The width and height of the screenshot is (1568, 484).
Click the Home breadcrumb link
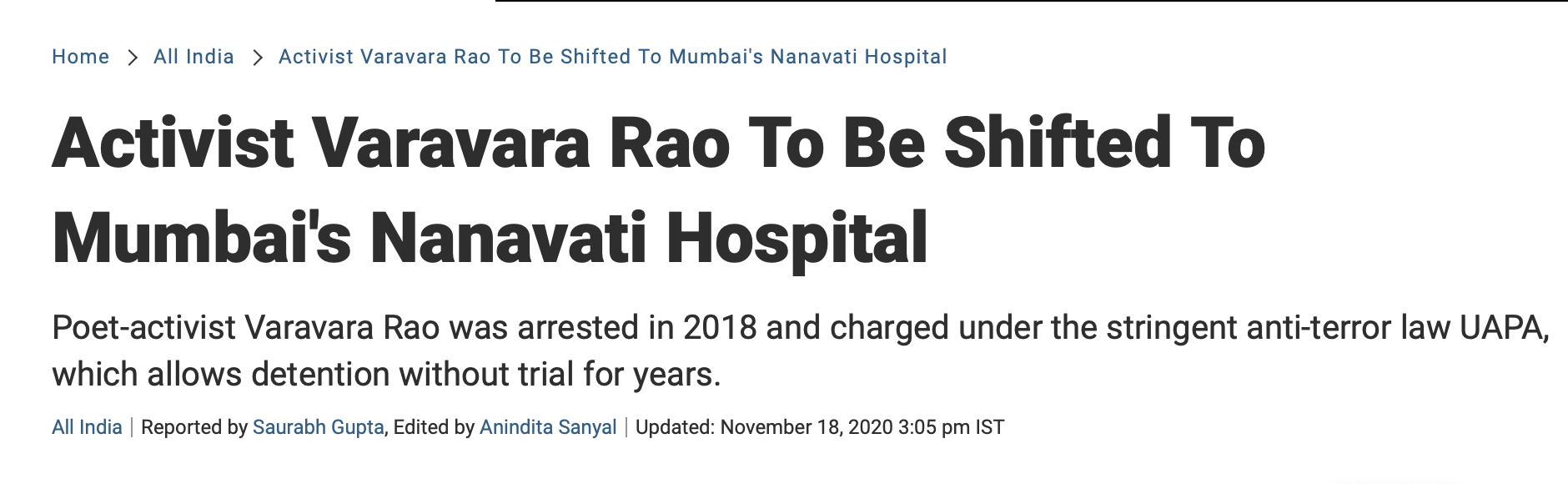click(x=80, y=57)
